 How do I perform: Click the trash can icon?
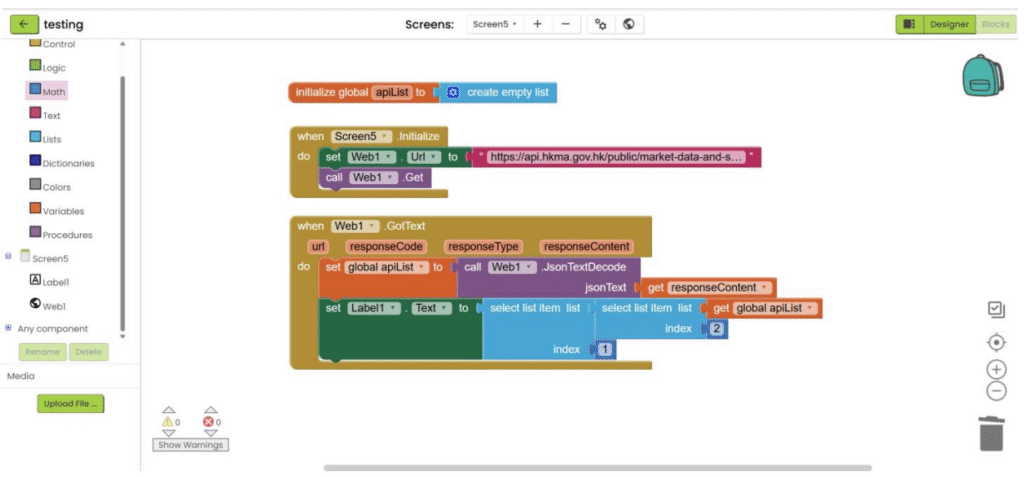pyautogui.click(x=992, y=433)
